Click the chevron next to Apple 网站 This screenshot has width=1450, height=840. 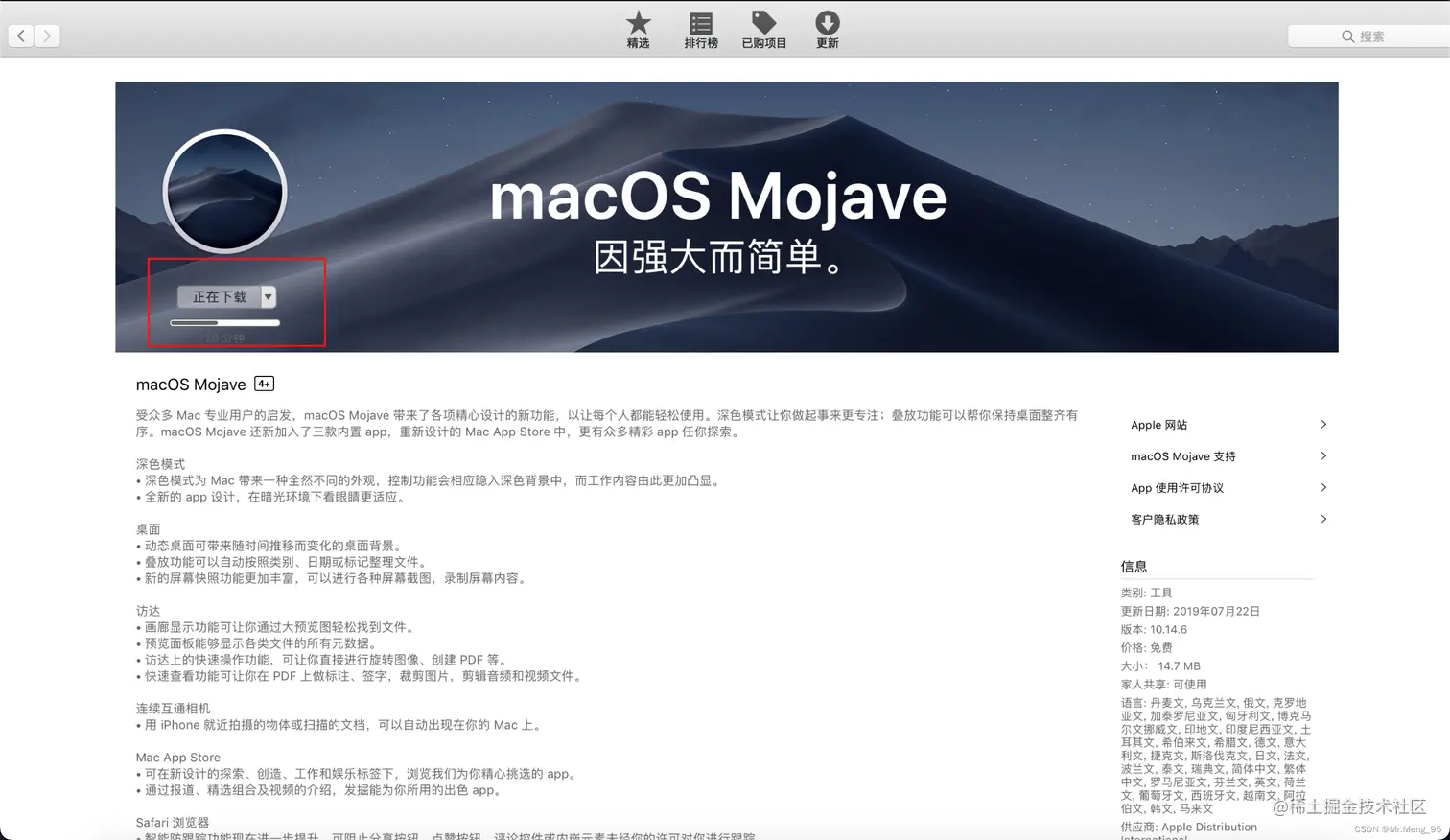[x=1323, y=424]
